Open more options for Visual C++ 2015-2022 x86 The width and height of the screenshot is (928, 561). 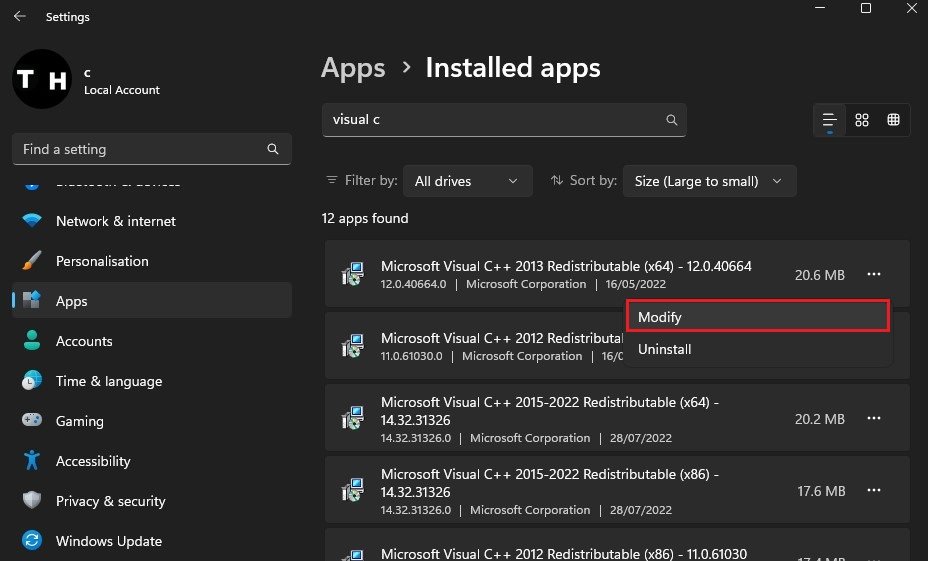[x=874, y=491]
